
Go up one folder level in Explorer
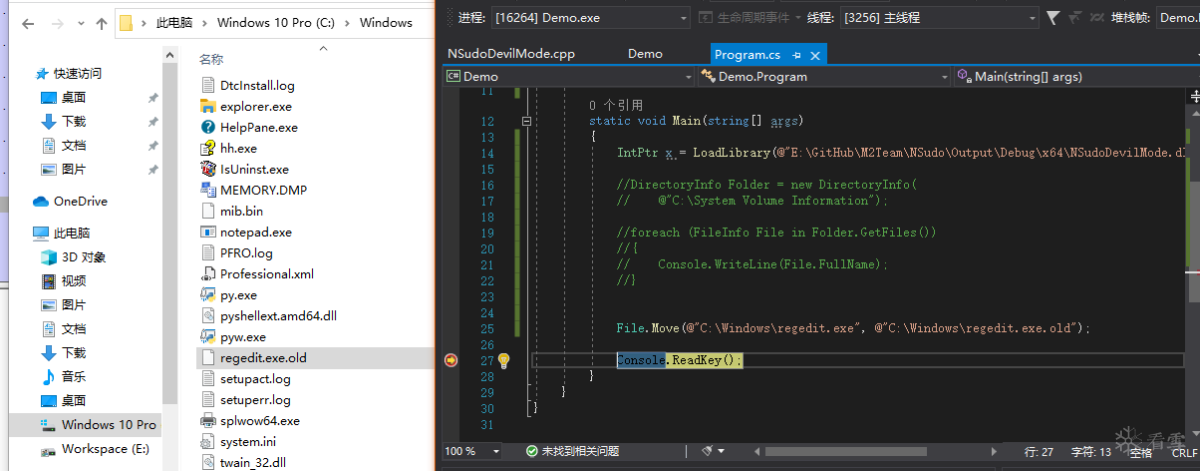tap(101, 22)
